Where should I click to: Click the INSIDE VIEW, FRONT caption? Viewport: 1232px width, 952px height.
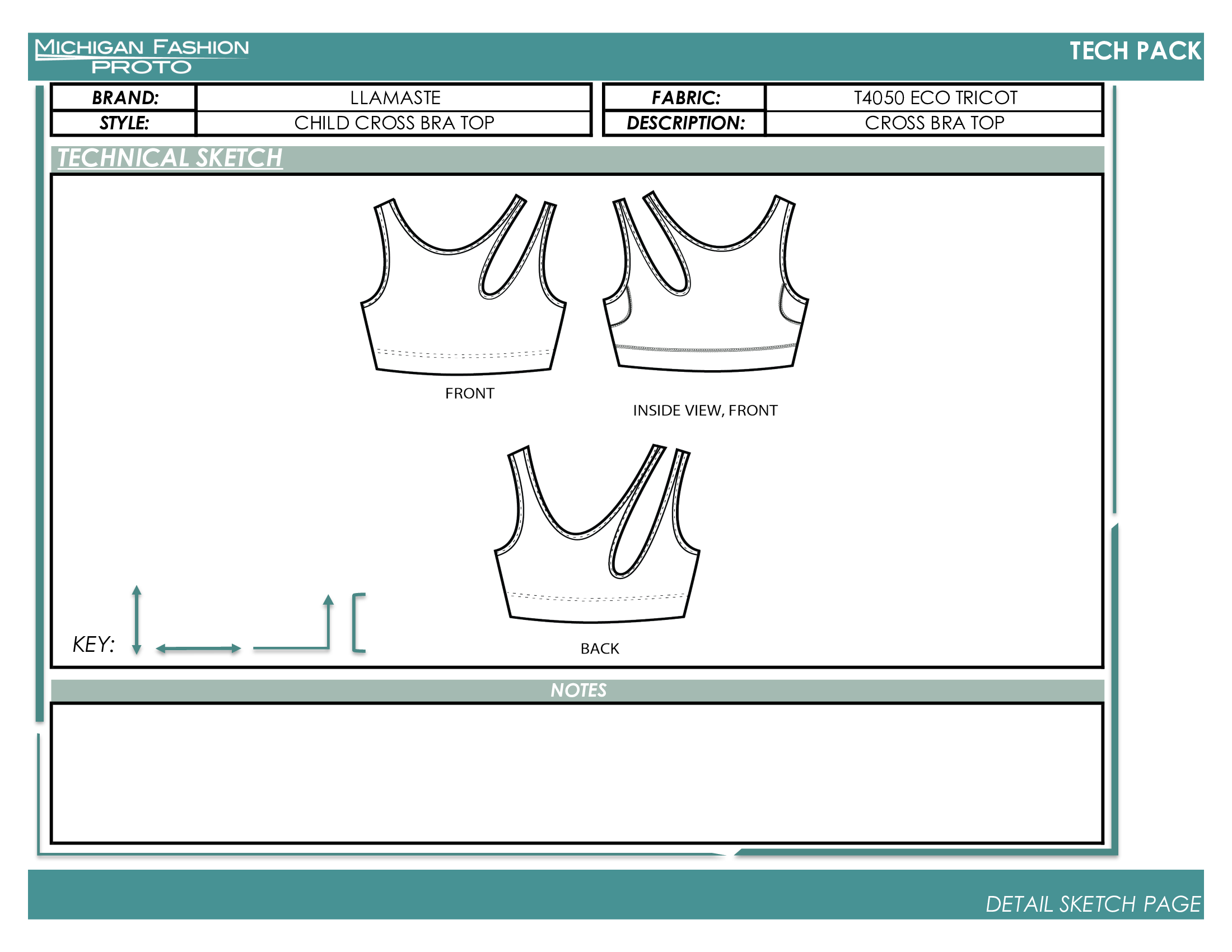point(705,410)
